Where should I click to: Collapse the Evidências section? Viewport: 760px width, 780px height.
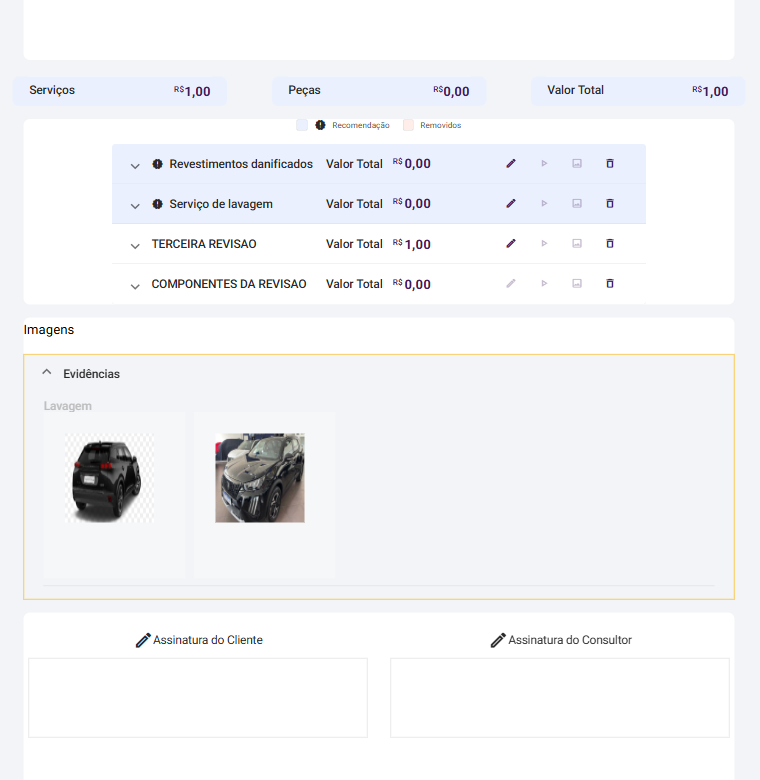[x=46, y=372]
